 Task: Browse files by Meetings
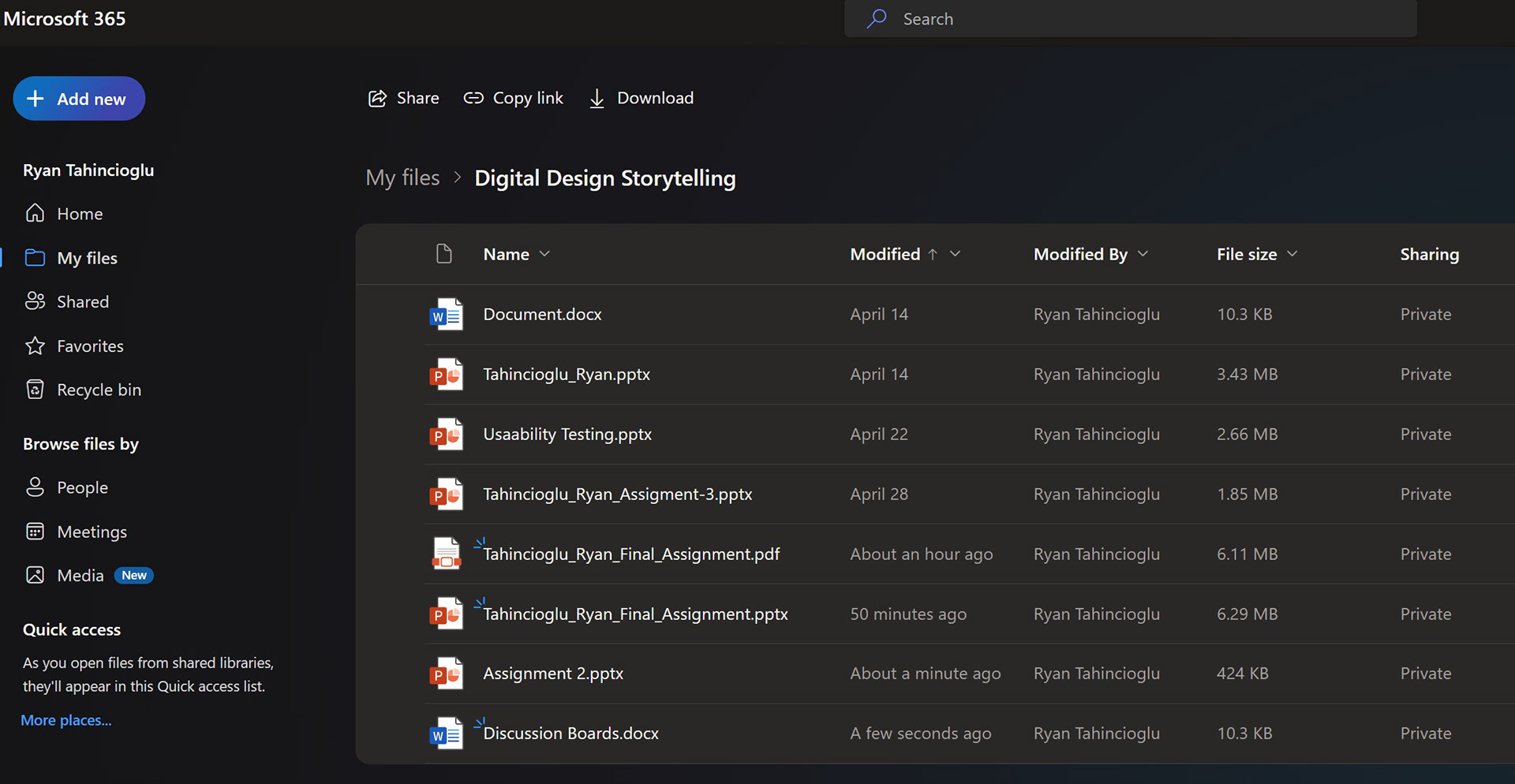click(x=92, y=532)
